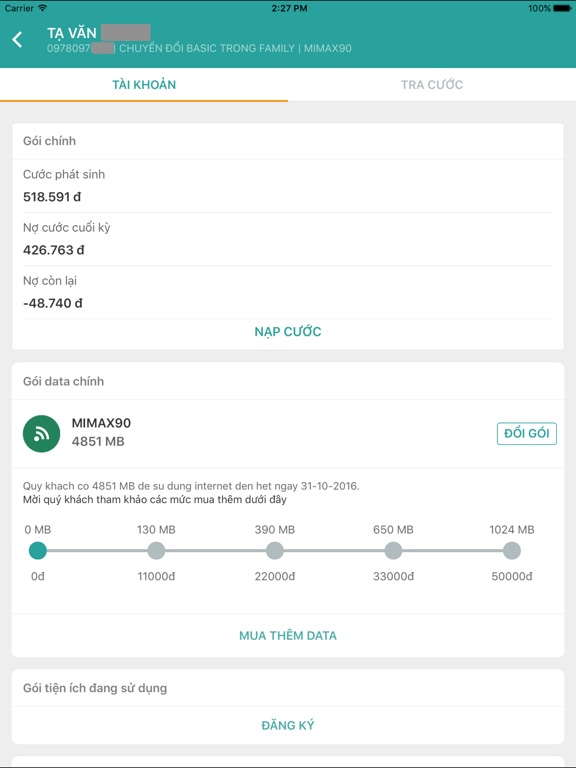Tap the Nợ cước cuối kỳ amount

click(x=53, y=250)
